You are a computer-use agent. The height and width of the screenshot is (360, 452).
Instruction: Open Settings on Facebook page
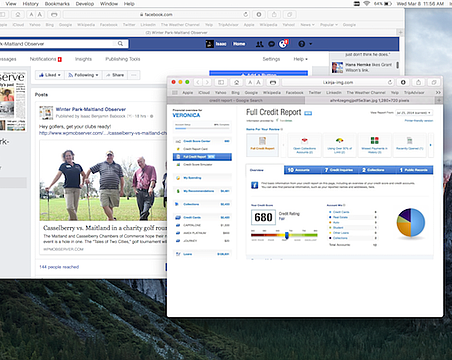tap(271, 59)
